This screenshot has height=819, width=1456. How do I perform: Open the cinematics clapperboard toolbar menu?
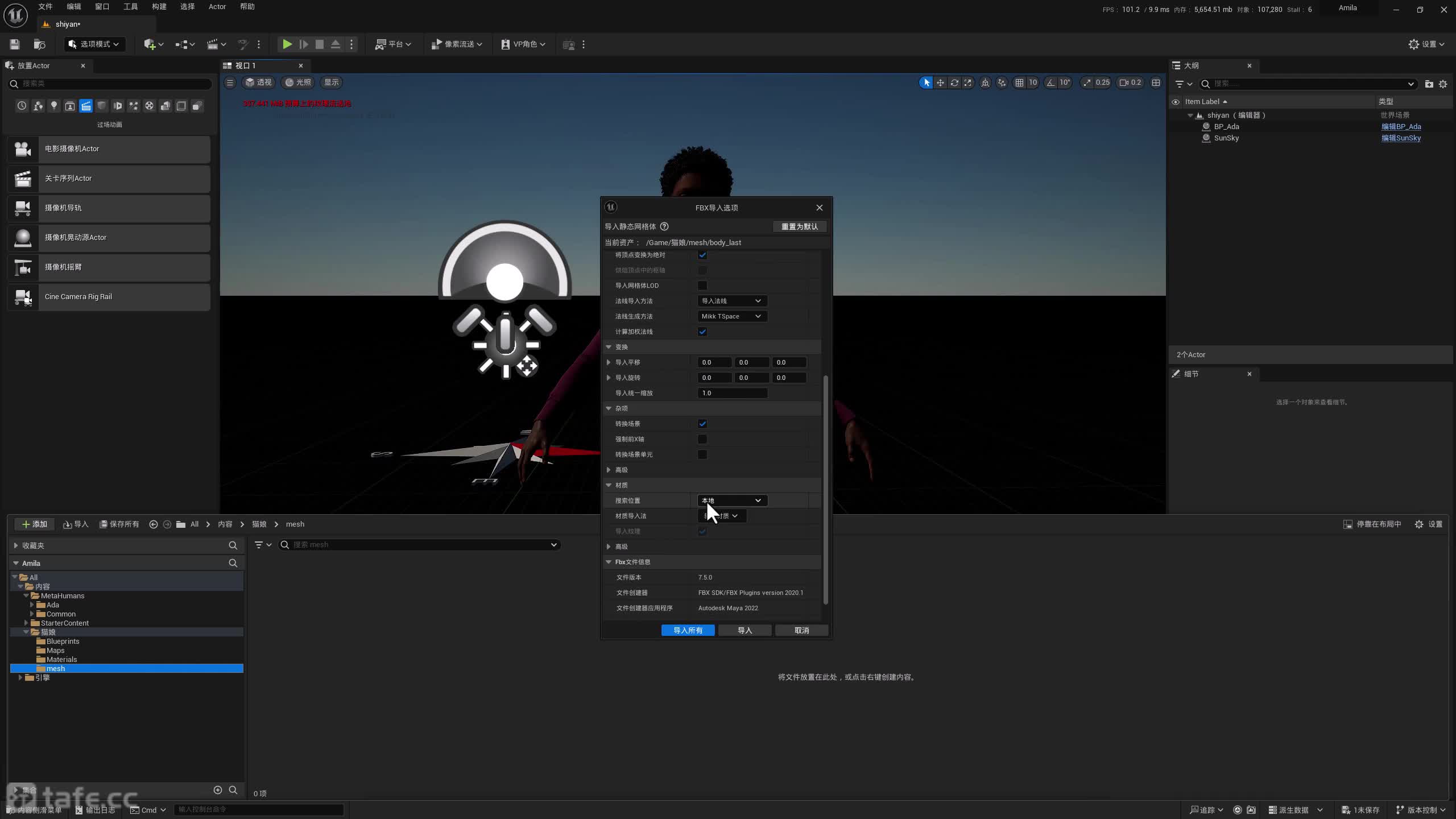click(216, 44)
